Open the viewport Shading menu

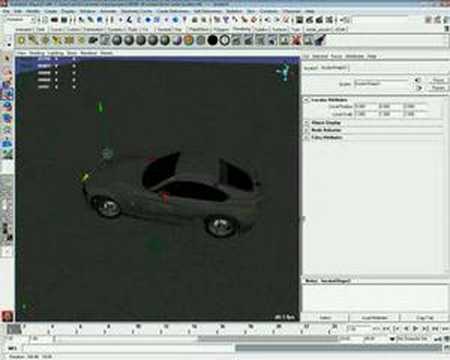click(37, 53)
